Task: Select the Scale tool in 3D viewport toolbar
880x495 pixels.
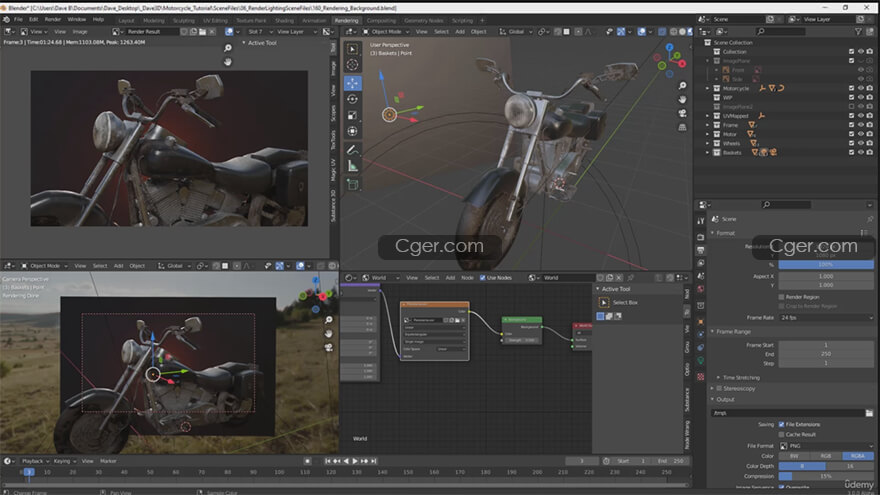Action: (352, 115)
